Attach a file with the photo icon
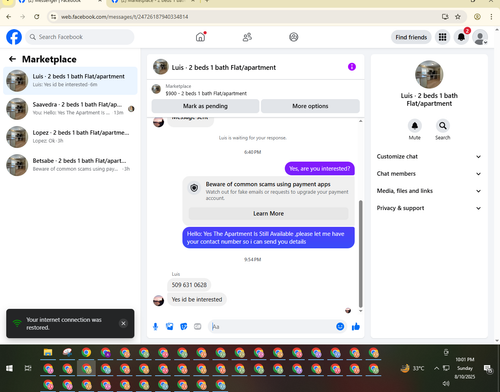Screen dimensions: 500x392 tap(169, 327)
